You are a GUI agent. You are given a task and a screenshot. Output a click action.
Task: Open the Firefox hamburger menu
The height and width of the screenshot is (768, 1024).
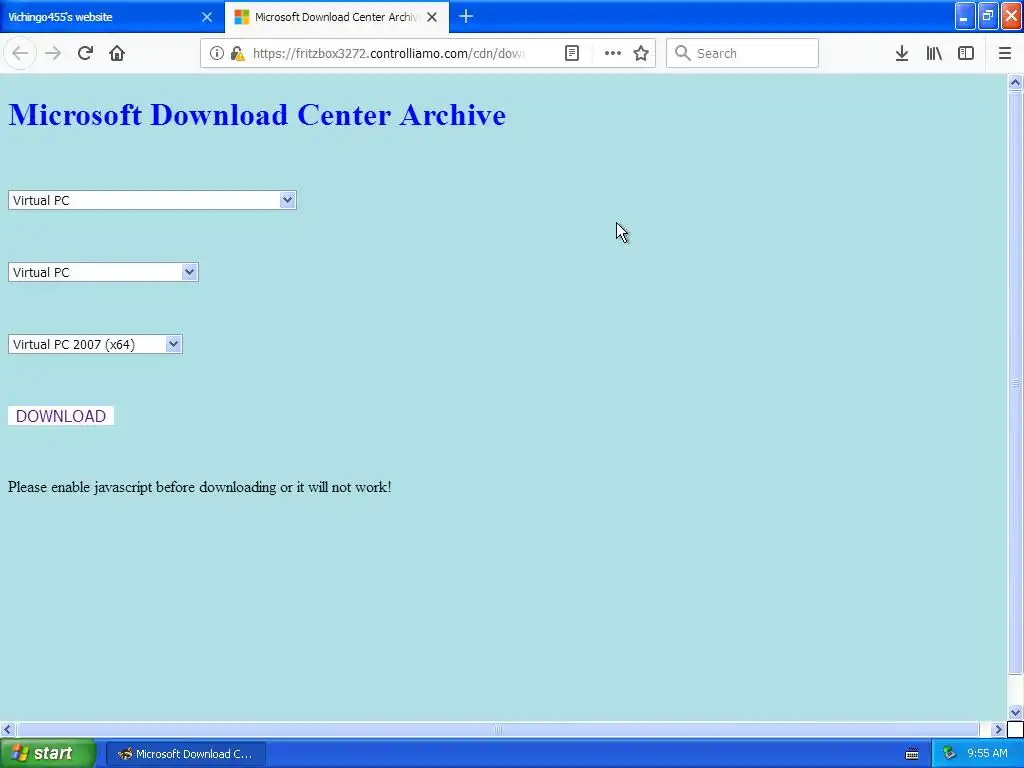(1005, 53)
